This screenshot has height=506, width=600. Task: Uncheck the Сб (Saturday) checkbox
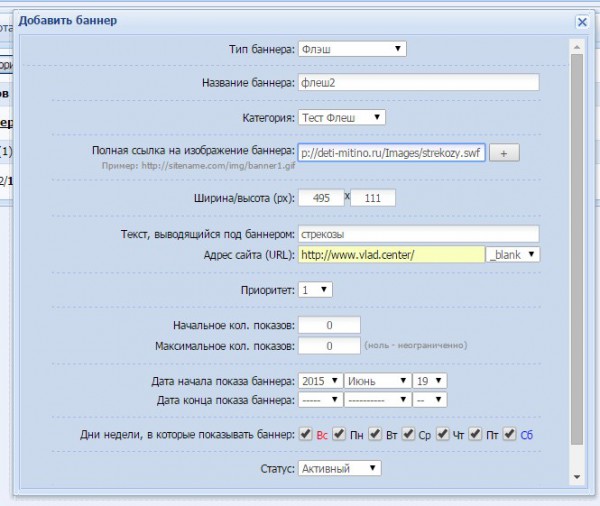(509, 434)
